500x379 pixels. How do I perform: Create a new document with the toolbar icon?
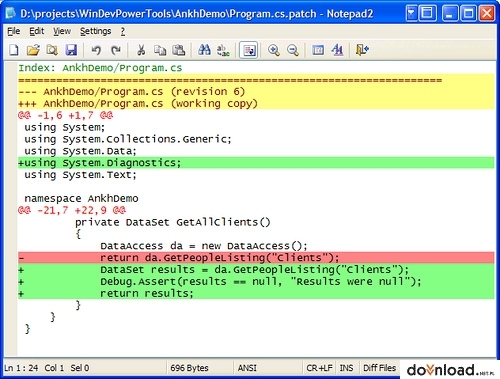pos(14,50)
